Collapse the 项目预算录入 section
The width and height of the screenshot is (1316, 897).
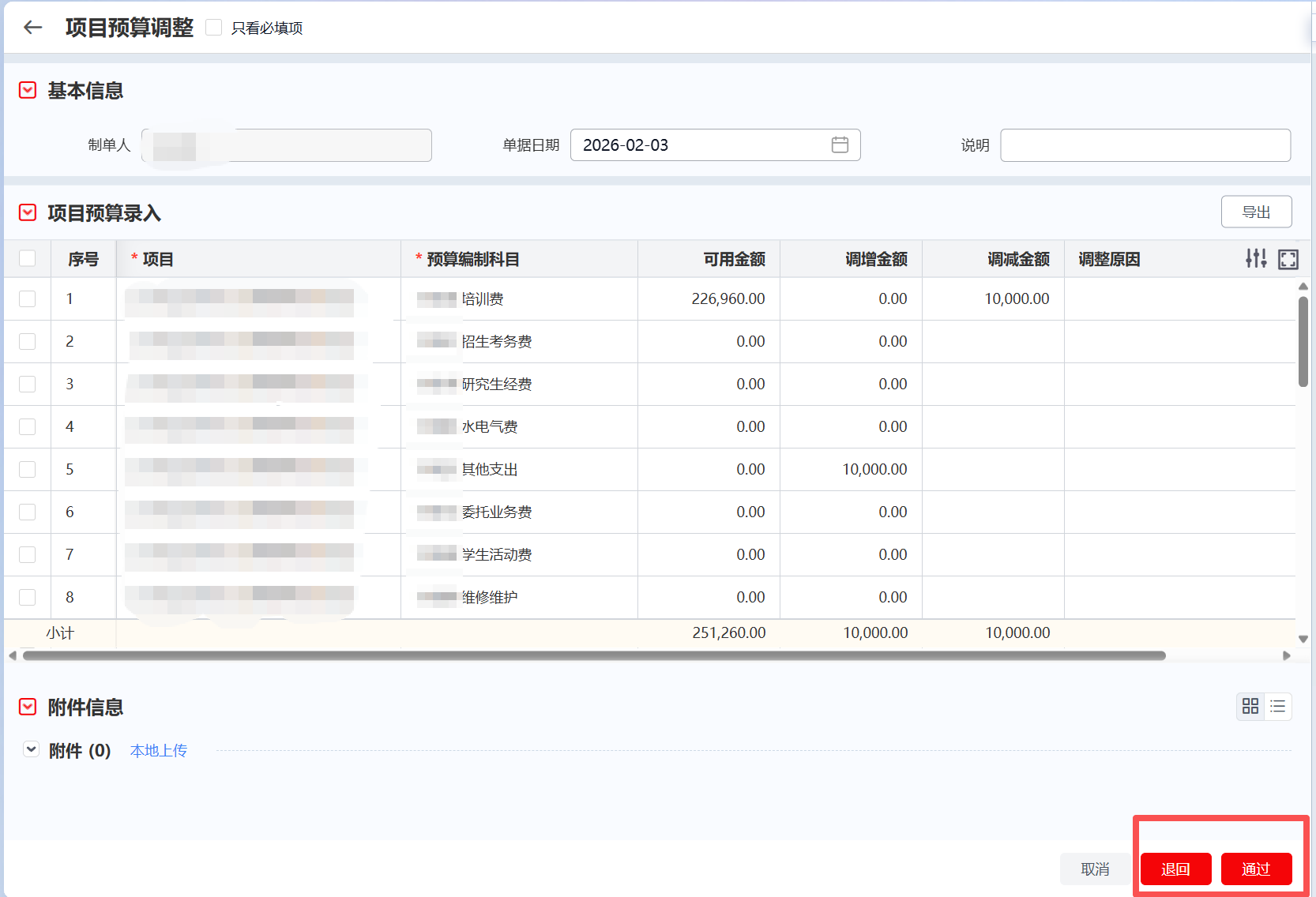tap(28, 213)
